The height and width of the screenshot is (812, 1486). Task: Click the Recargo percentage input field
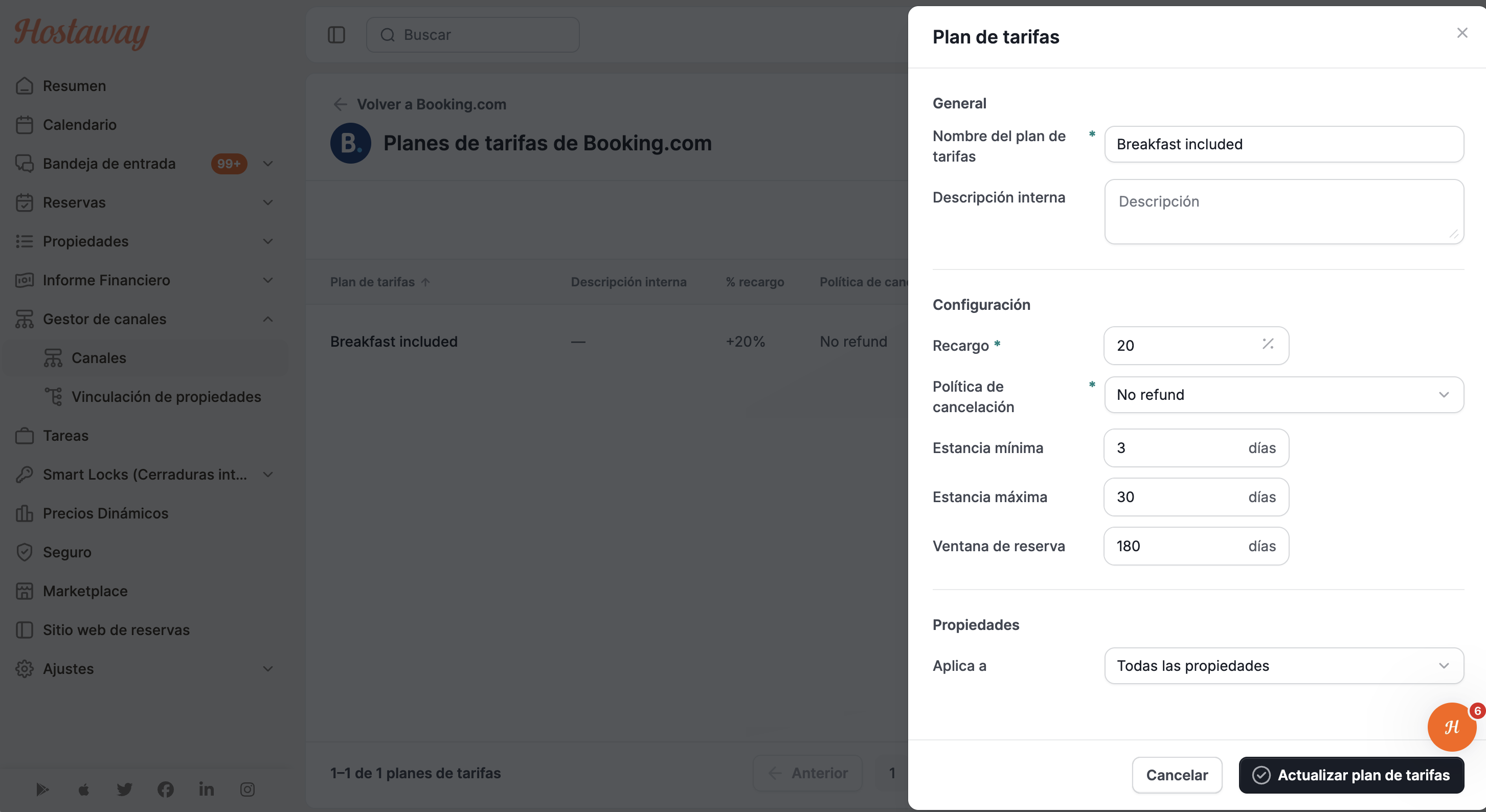point(1196,346)
